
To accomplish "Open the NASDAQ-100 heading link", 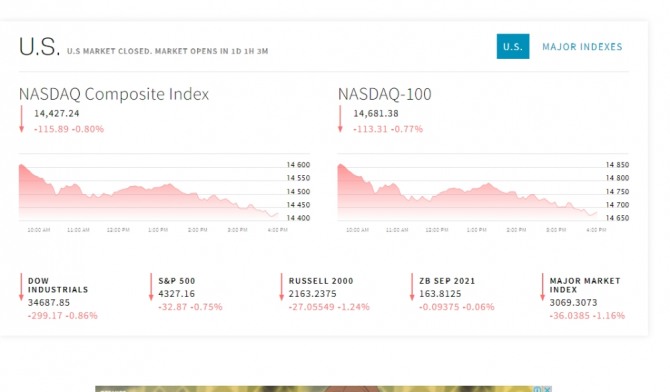I will 385,94.
